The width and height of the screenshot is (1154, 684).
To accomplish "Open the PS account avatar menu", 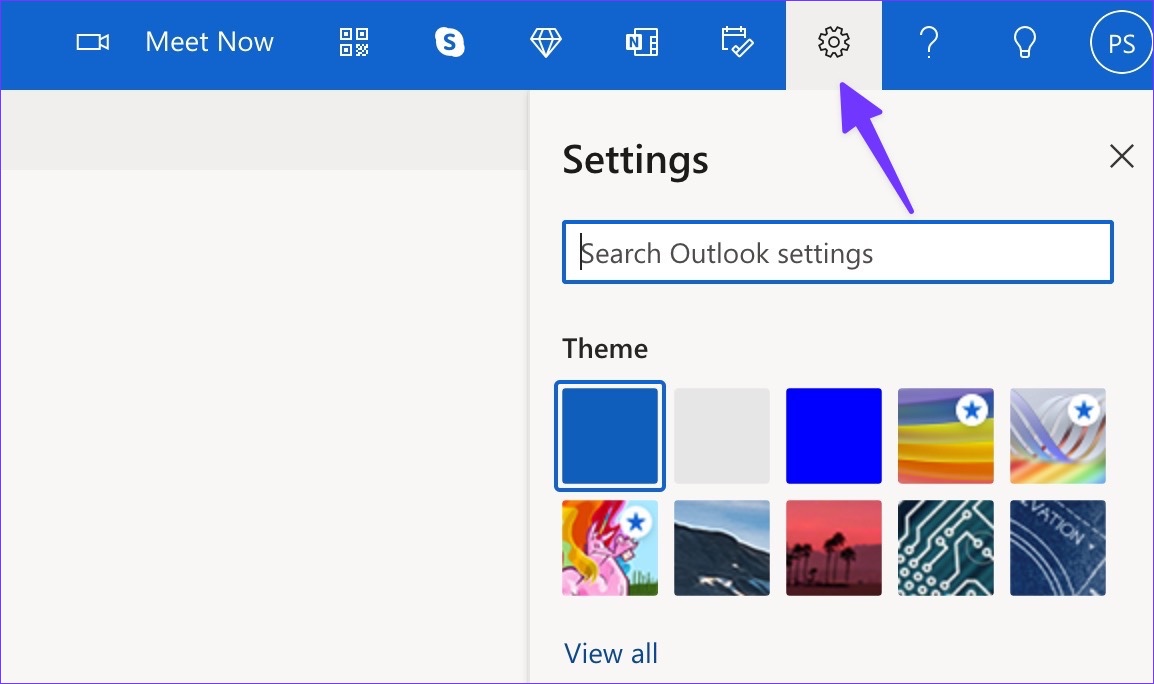I will click(1120, 43).
